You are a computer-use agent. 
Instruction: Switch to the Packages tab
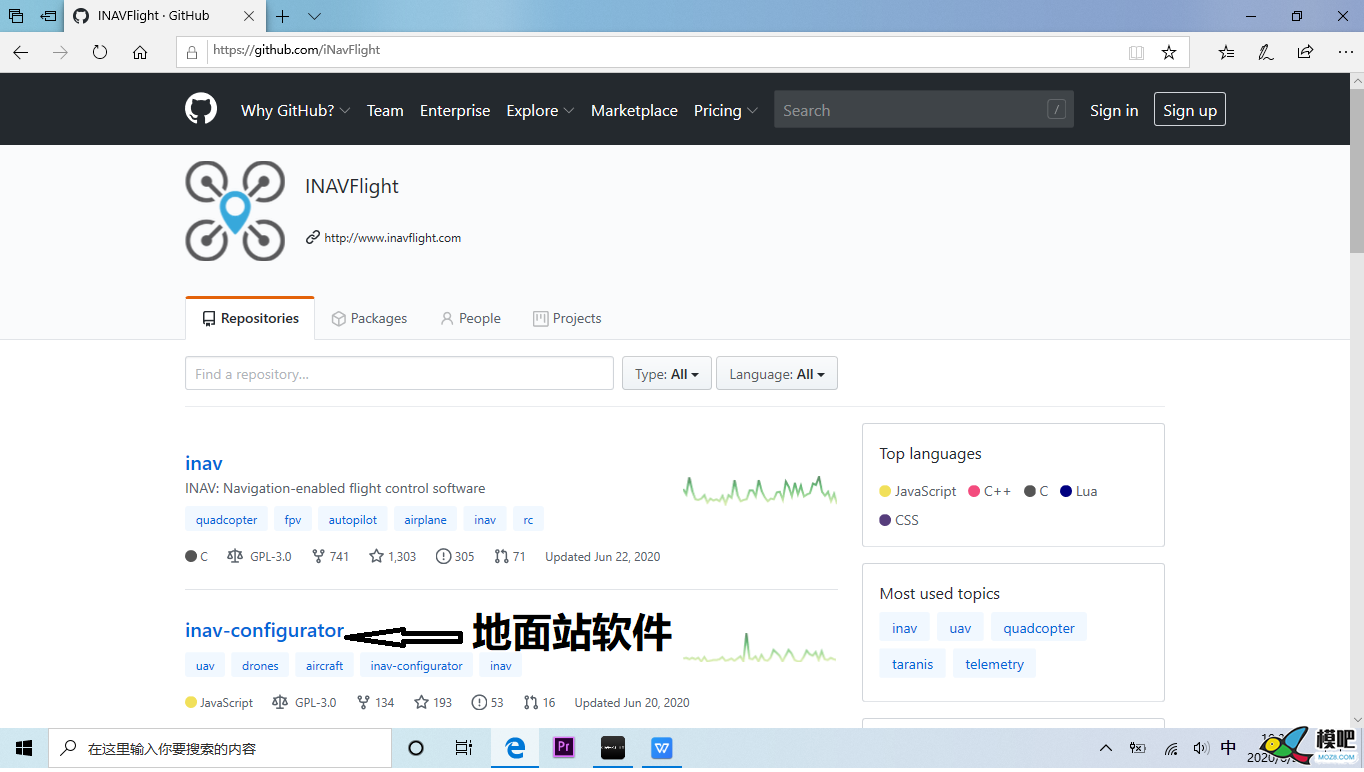point(369,318)
